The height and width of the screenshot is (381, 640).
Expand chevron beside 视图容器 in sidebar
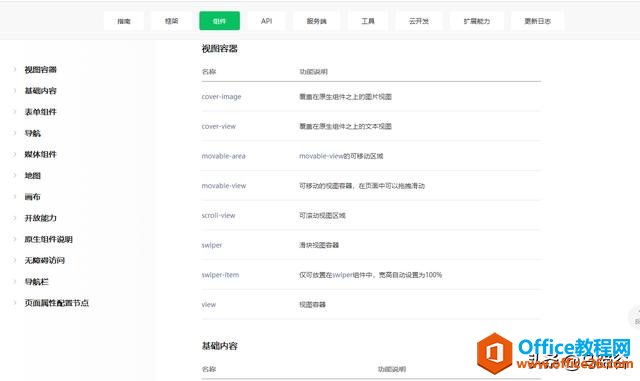[15, 69]
